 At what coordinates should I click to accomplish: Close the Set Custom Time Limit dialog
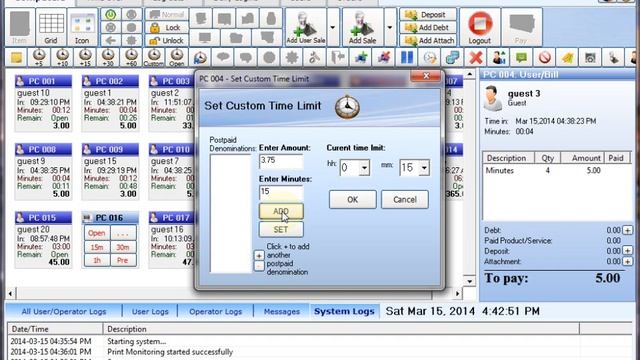pos(426,76)
